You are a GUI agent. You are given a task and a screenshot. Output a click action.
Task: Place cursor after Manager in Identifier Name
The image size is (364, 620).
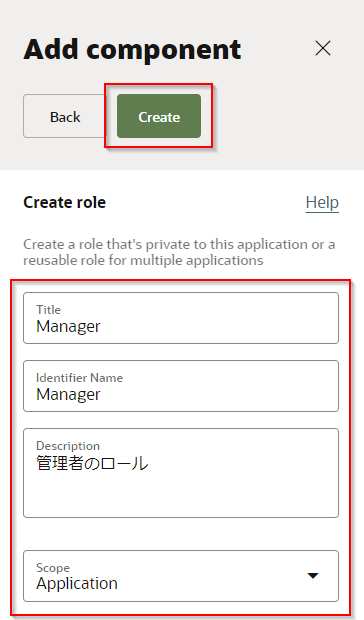(101, 395)
